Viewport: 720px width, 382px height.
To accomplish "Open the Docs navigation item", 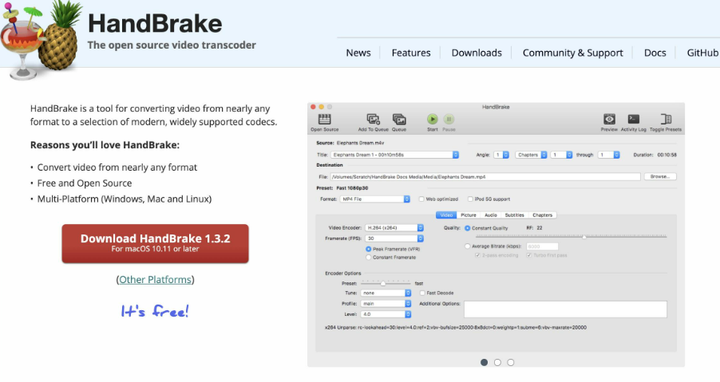I will [655, 53].
